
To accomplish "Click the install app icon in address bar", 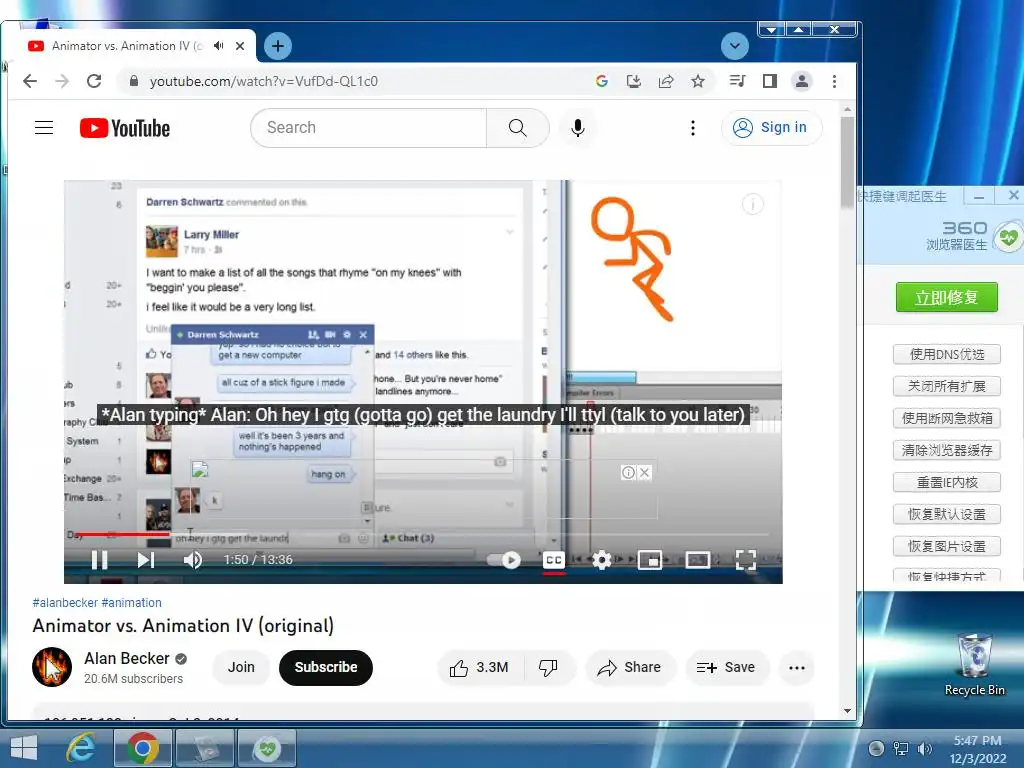I will (633, 81).
